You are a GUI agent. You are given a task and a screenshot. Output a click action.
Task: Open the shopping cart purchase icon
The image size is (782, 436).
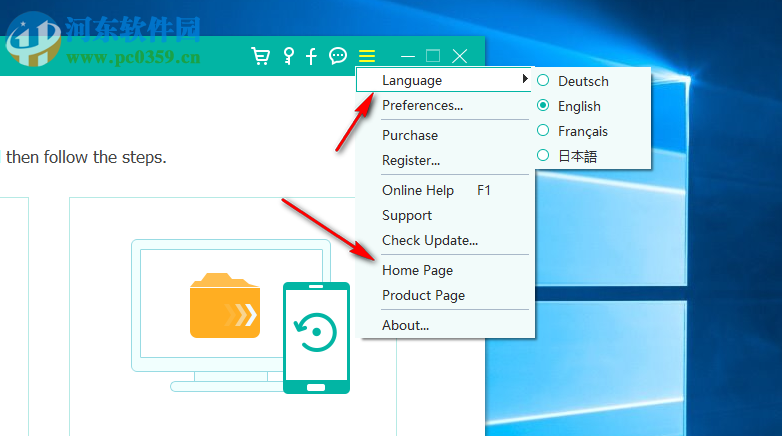260,56
